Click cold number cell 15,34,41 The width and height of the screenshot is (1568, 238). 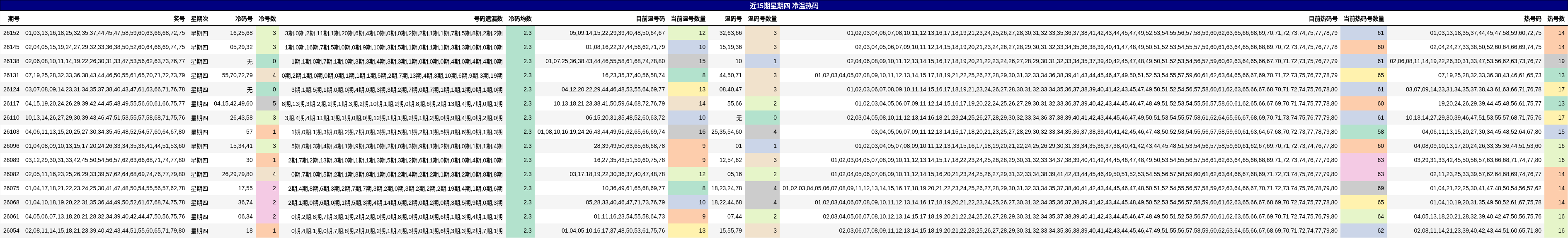242,146
